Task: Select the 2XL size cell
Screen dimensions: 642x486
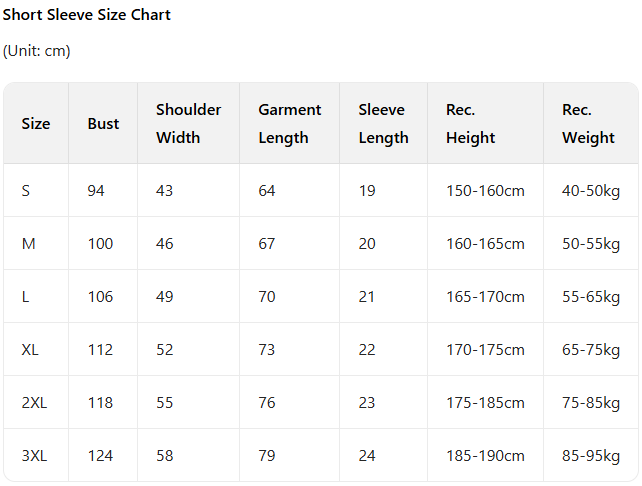Action: click(34, 403)
